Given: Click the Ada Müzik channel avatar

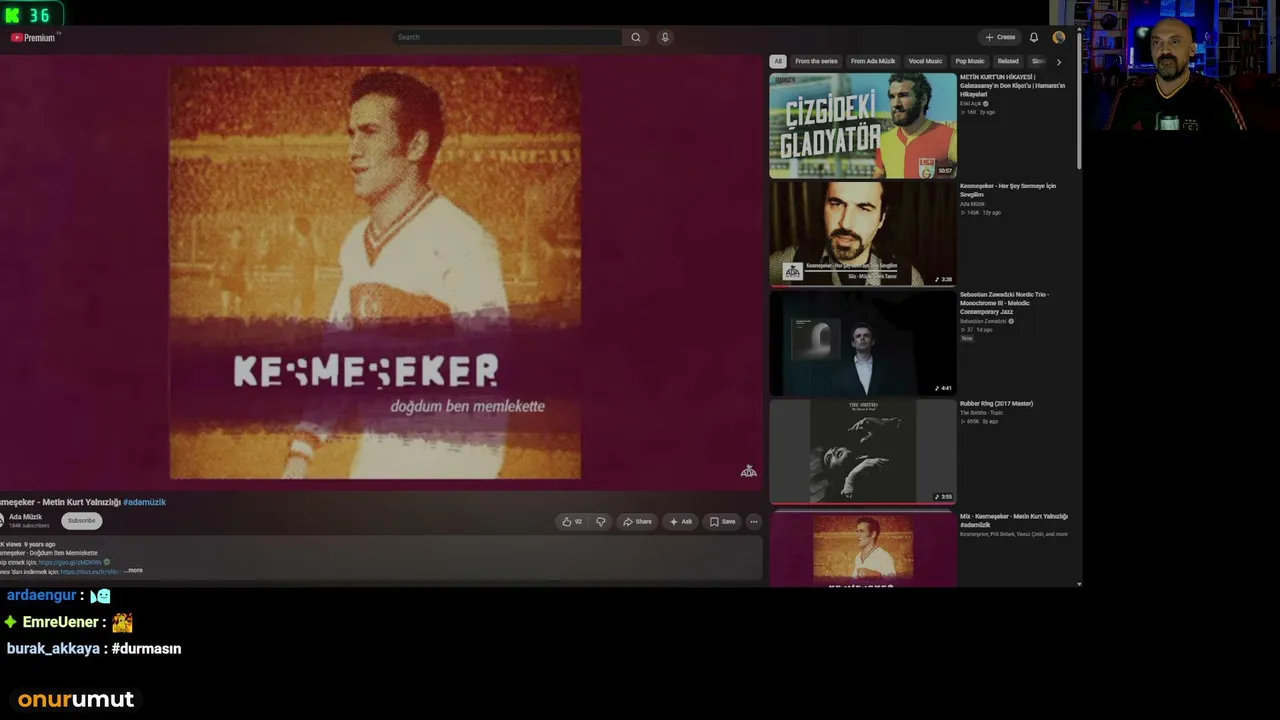Looking at the screenshot, I should point(1,521).
